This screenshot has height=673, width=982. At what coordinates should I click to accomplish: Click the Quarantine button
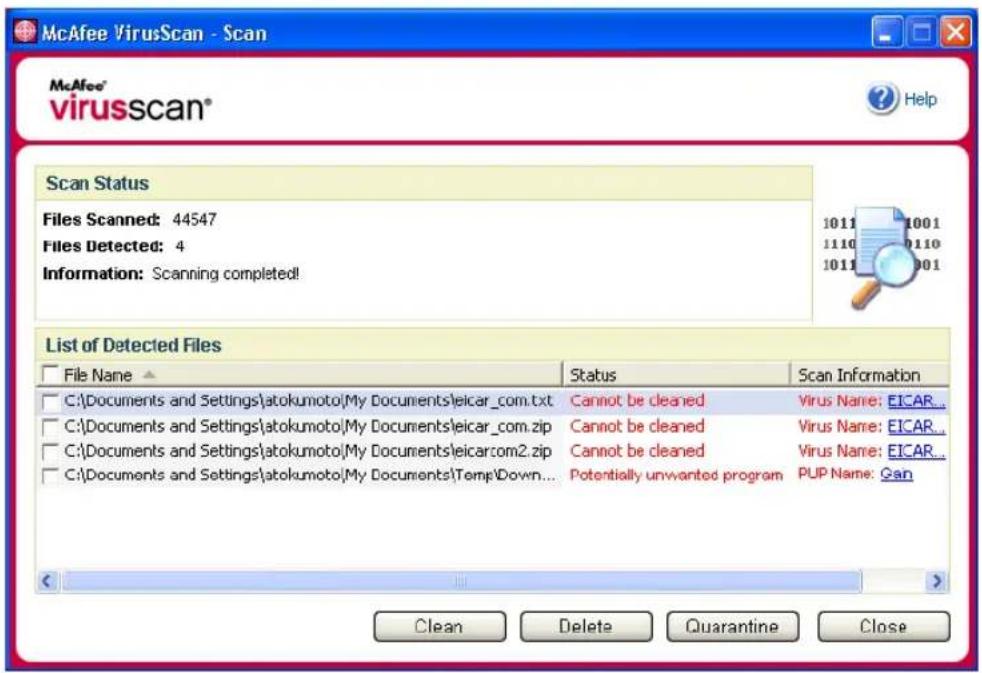tap(733, 626)
